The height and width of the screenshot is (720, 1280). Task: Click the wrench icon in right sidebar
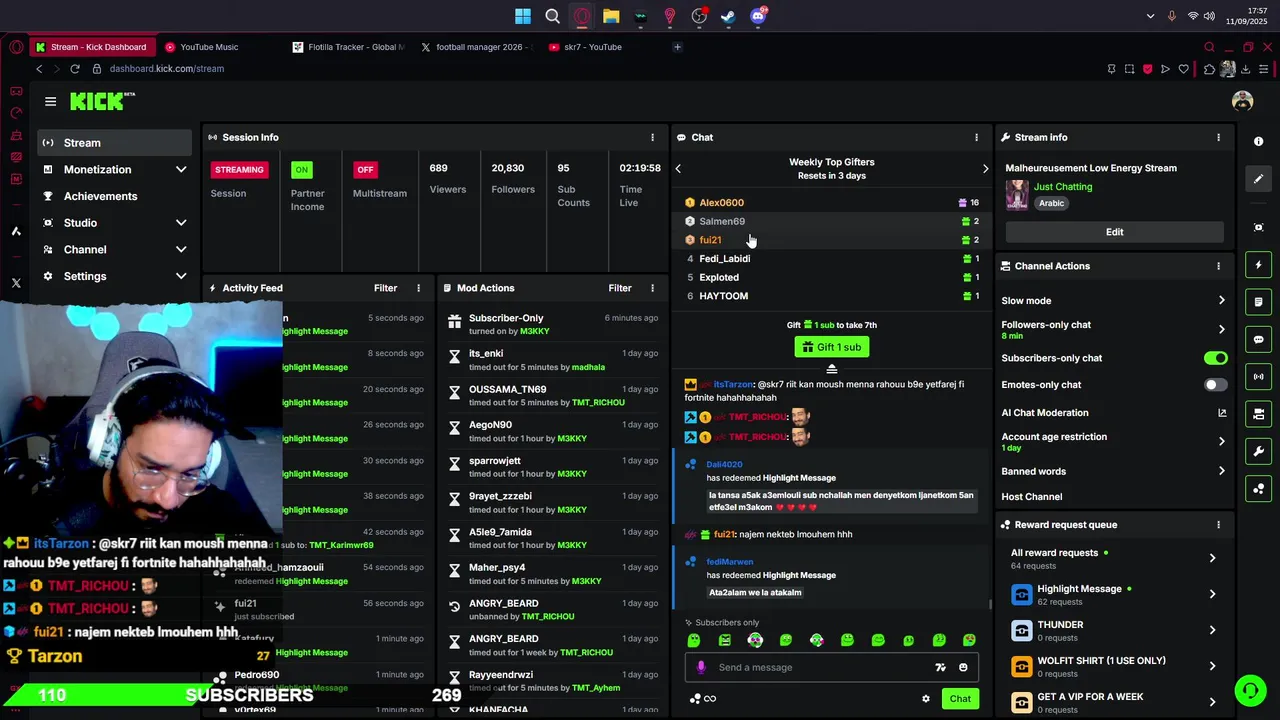coord(1258,451)
